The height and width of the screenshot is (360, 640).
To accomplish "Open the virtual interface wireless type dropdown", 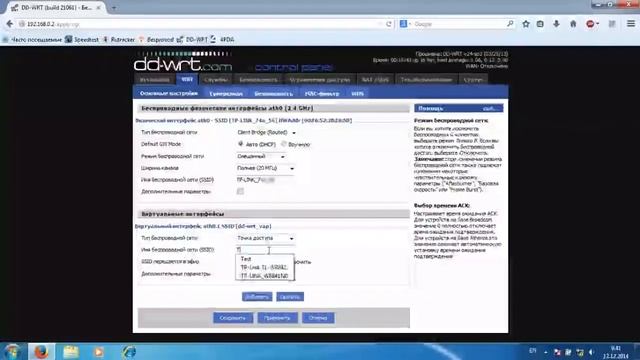I will coord(265,238).
